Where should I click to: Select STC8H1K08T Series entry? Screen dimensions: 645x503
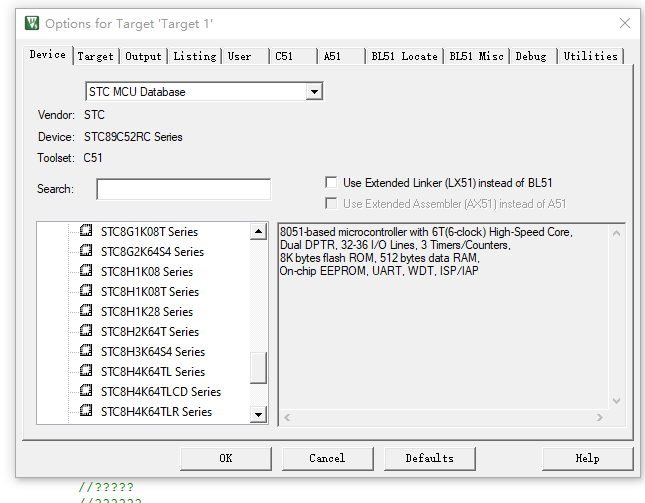tap(150, 292)
